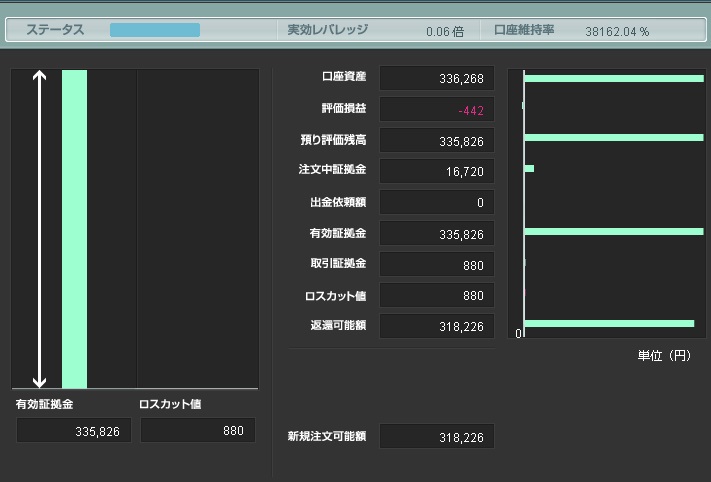Click the 出金依頼額 value field 0
The height and width of the screenshot is (482, 711).
437,202
